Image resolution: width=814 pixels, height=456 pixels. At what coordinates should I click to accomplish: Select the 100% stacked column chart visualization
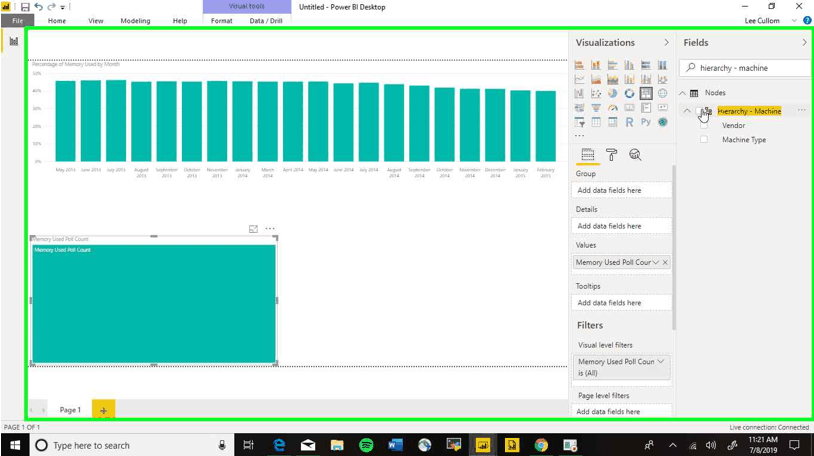click(x=662, y=65)
